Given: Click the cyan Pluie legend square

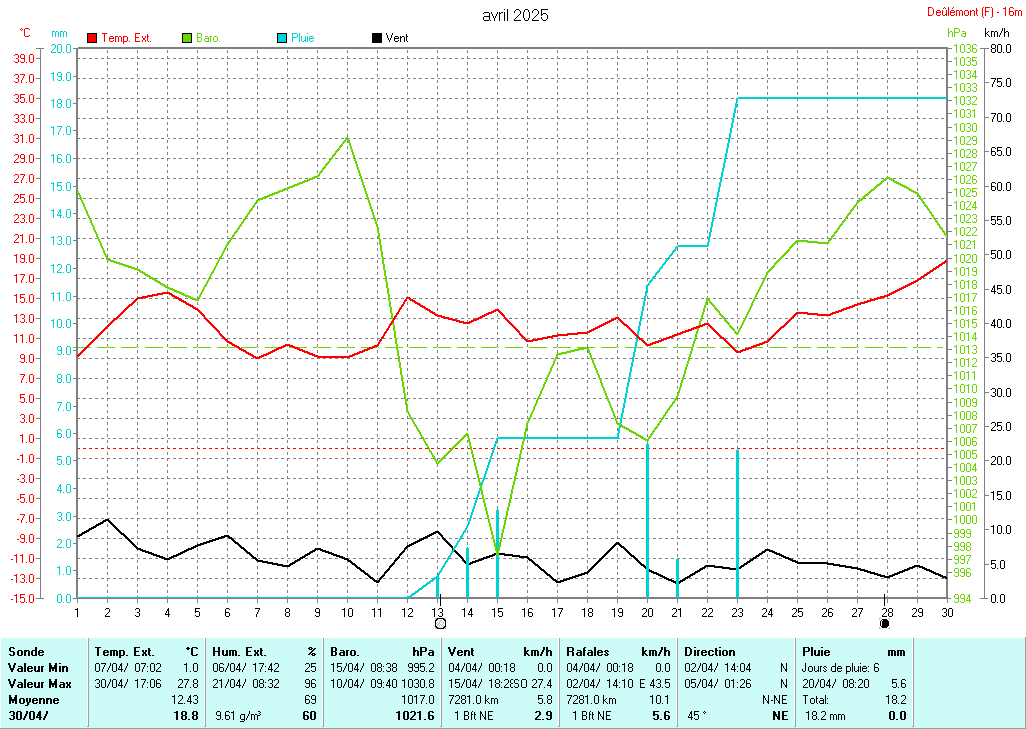Looking at the screenshot, I should [282, 38].
